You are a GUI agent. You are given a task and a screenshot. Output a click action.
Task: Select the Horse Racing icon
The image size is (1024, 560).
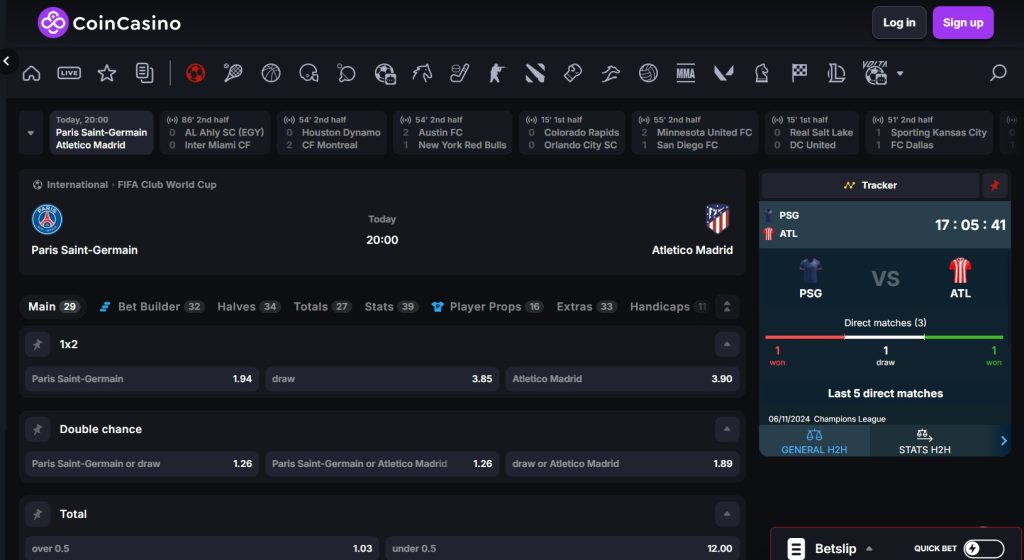[422, 73]
